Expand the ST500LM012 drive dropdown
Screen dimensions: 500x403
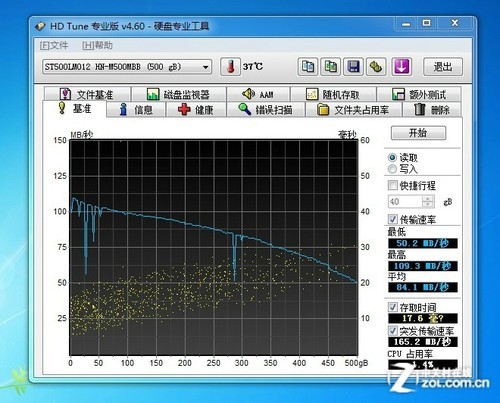[x=127, y=67]
